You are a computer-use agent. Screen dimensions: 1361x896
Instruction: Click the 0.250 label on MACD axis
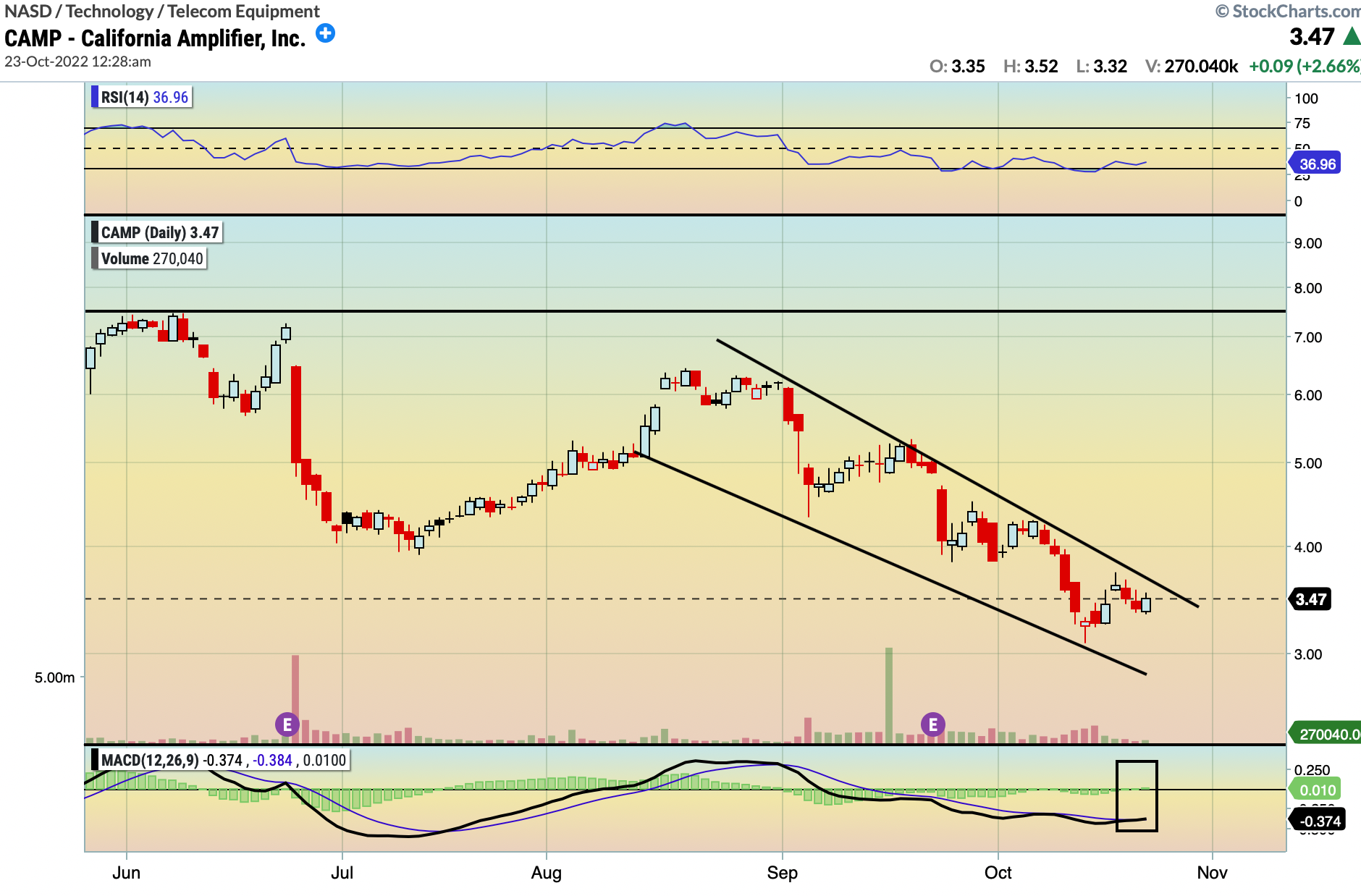pos(1312,770)
